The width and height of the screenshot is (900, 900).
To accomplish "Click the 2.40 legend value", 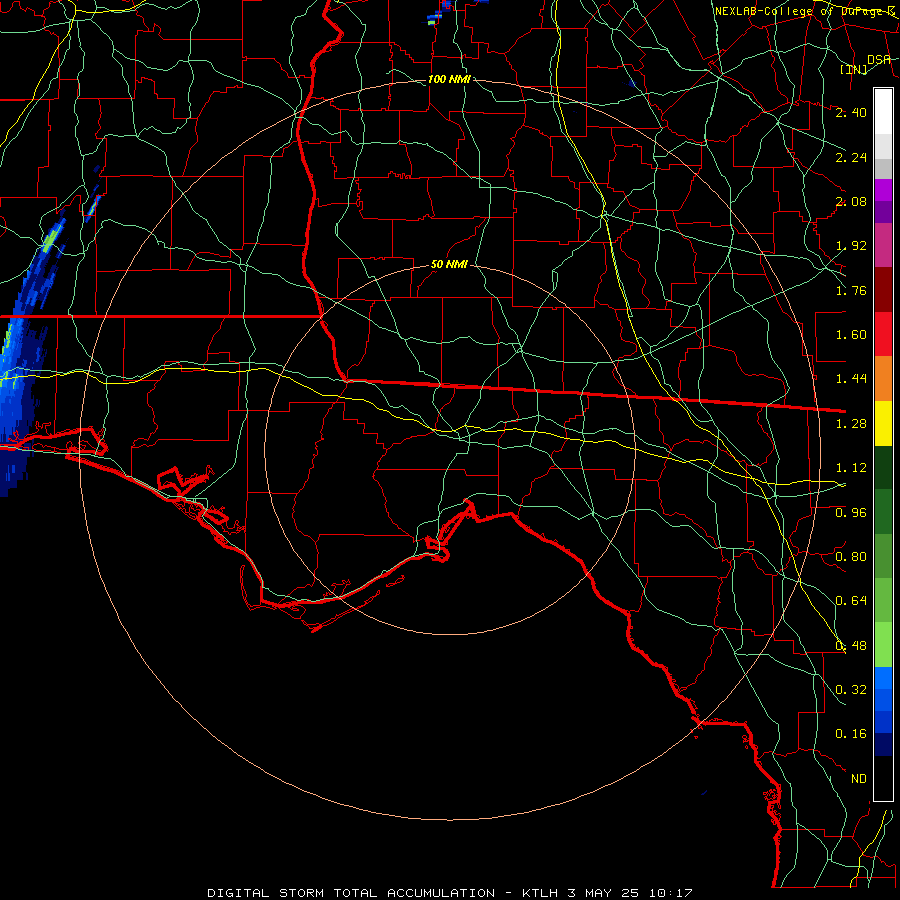I will pyautogui.click(x=851, y=112).
